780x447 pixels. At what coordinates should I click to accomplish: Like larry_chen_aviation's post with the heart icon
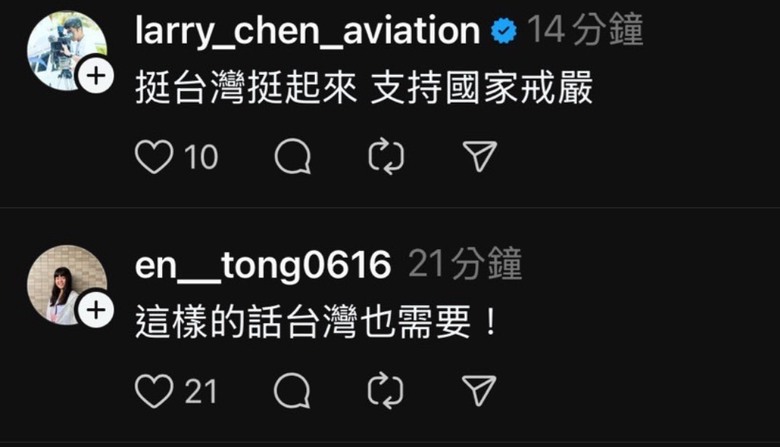coord(154,157)
